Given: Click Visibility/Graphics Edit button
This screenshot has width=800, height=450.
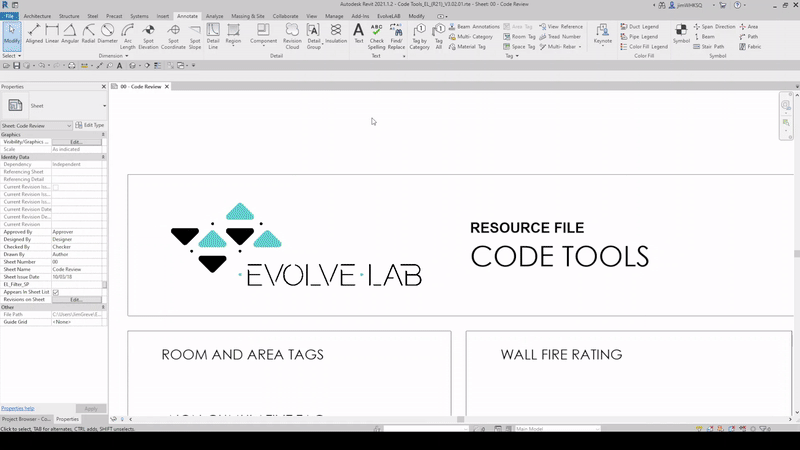Looking at the screenshot, I should tap(77, 142).
